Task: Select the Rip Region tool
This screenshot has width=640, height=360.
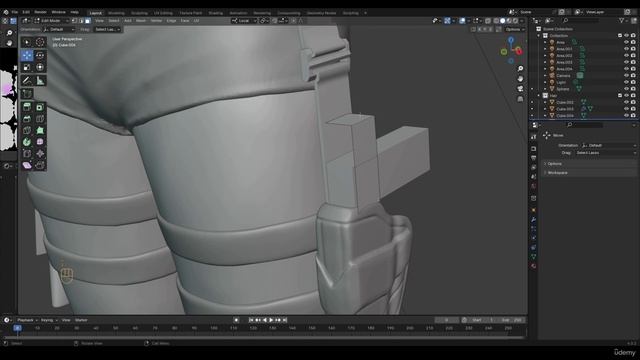Action: tap(40, 165)
